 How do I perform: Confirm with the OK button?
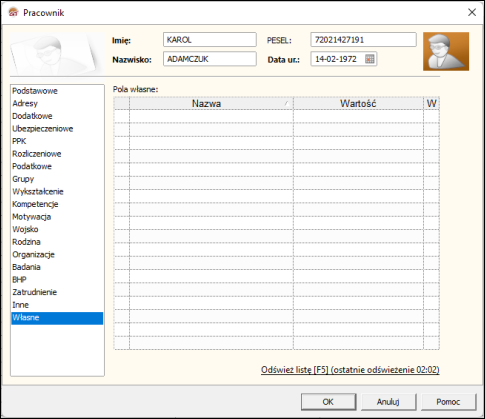[x=328, y=402]
